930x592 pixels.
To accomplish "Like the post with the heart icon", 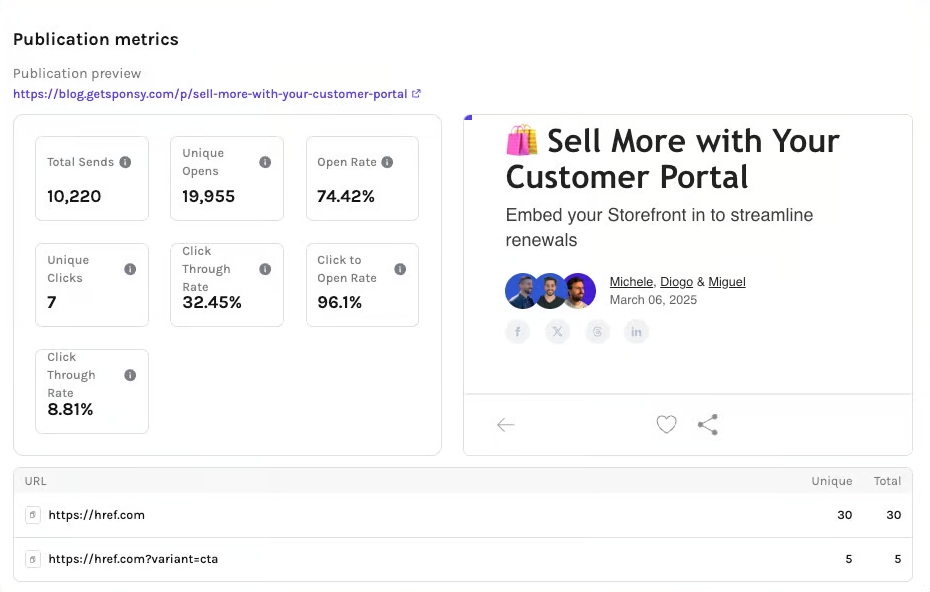I will click(666, 424).
